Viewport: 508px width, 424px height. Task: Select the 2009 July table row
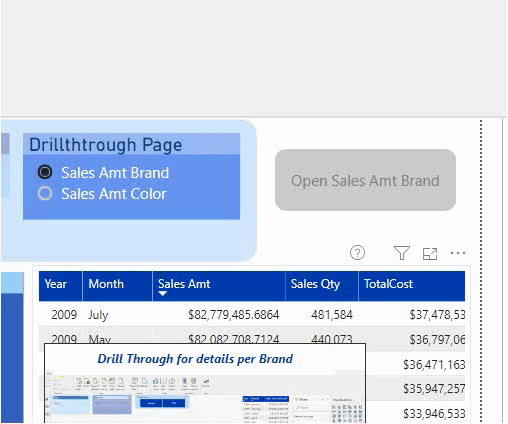pyautogui.click(x=252, y=314)
